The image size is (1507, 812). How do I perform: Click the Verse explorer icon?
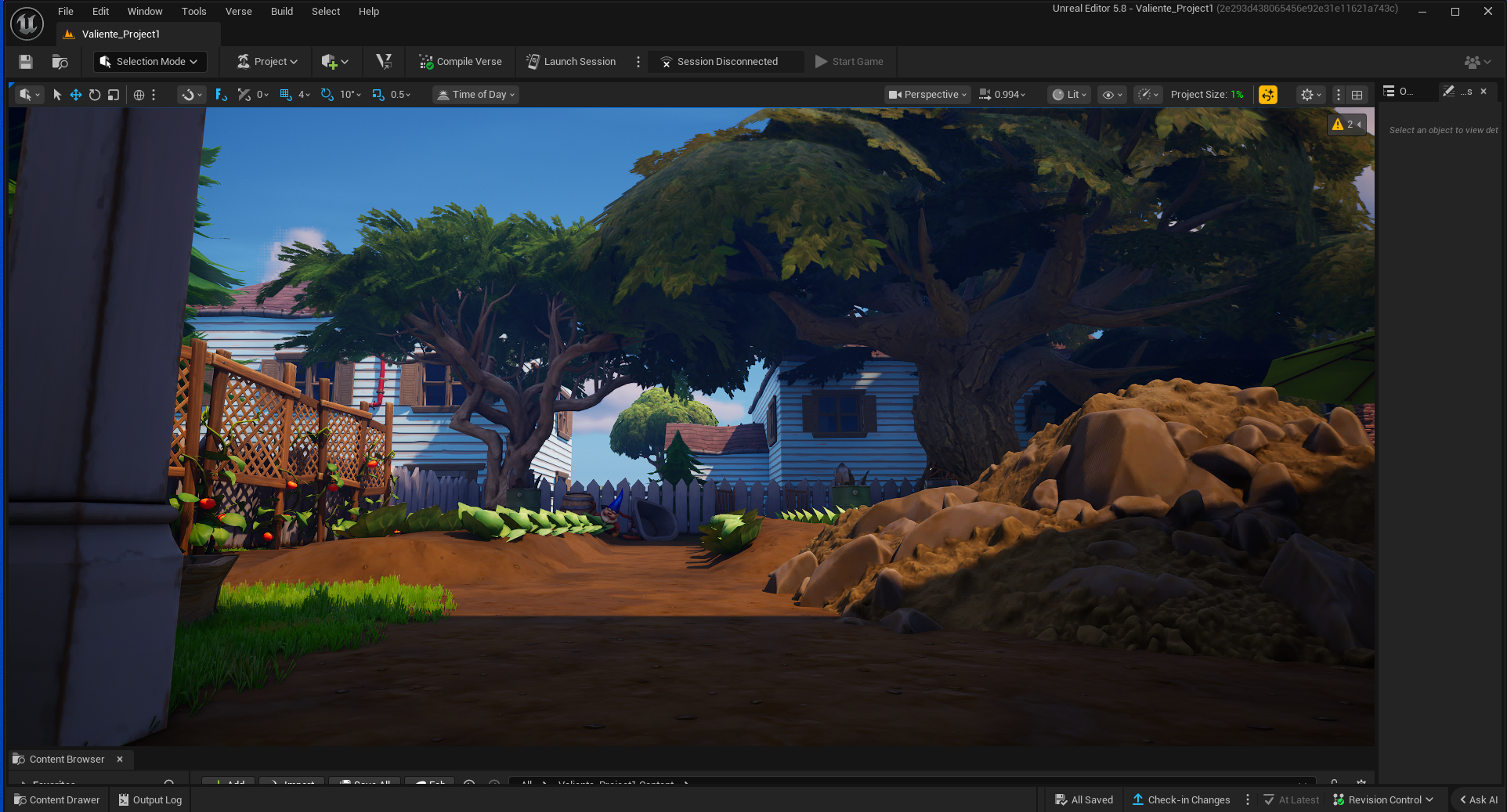coord(384,62)
